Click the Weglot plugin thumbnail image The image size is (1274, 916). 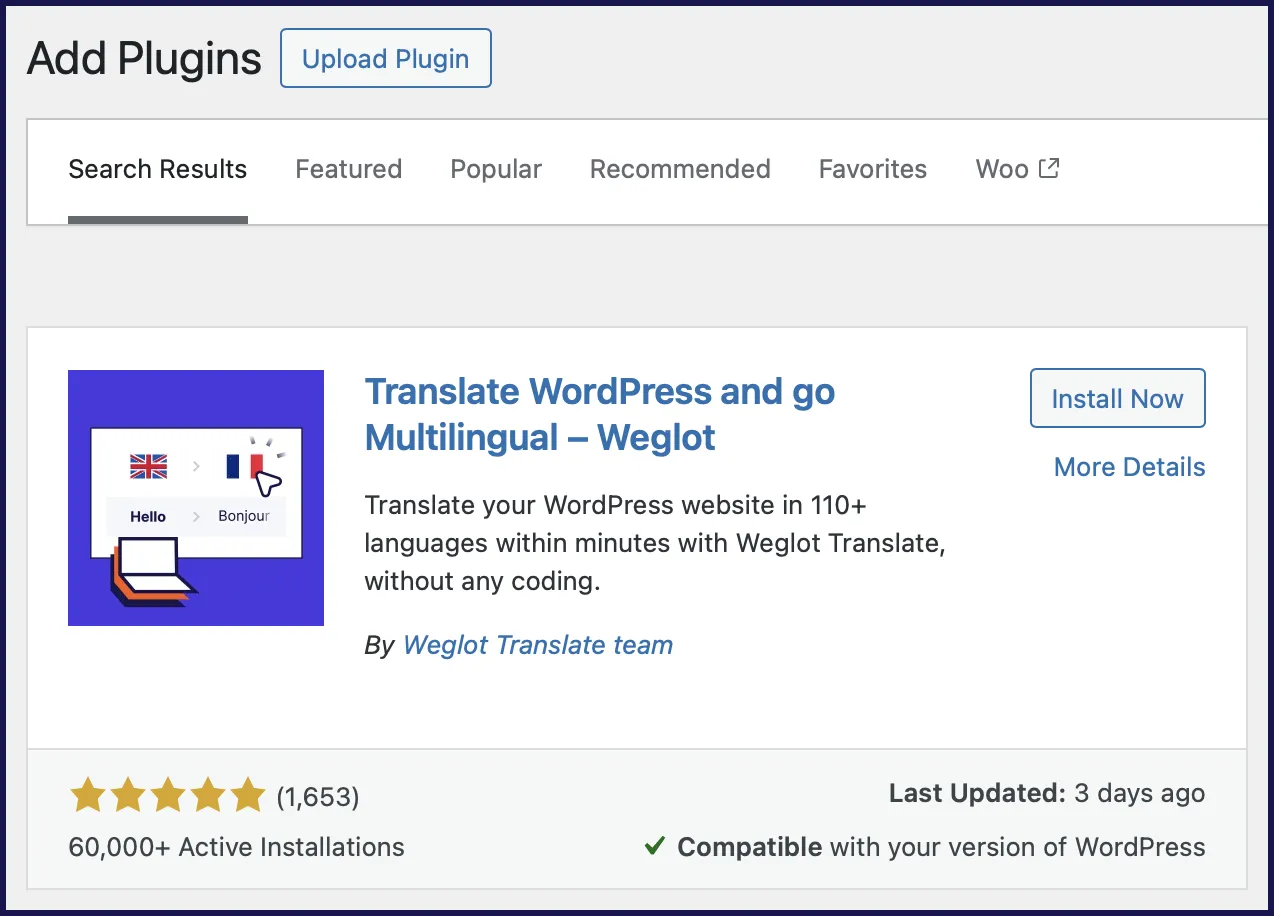point(196,497)
